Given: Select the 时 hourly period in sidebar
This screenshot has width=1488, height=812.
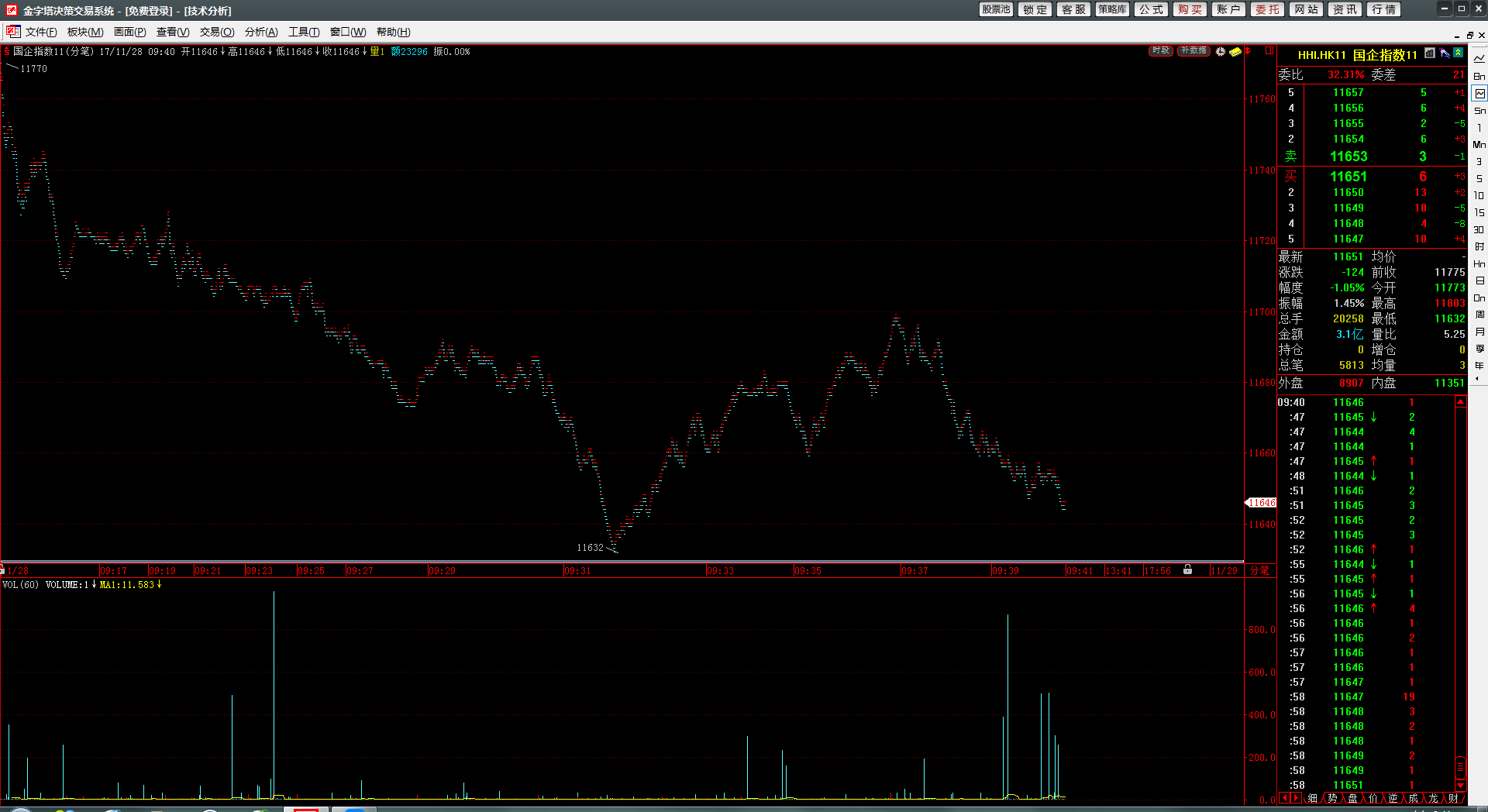Looking at the screenshot, I should point(1479,246).
